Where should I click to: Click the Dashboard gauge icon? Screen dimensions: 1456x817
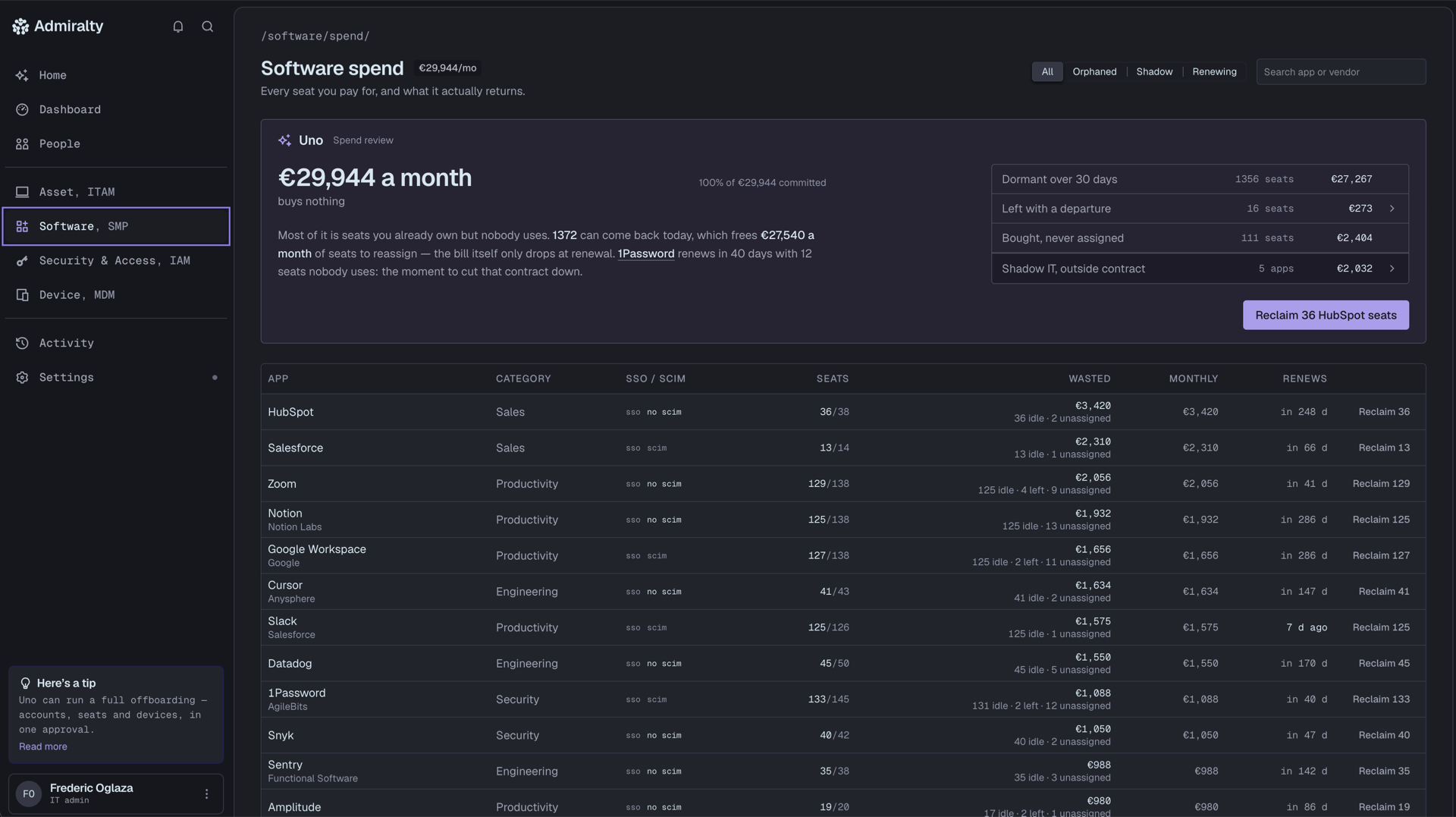coord(22,109)
